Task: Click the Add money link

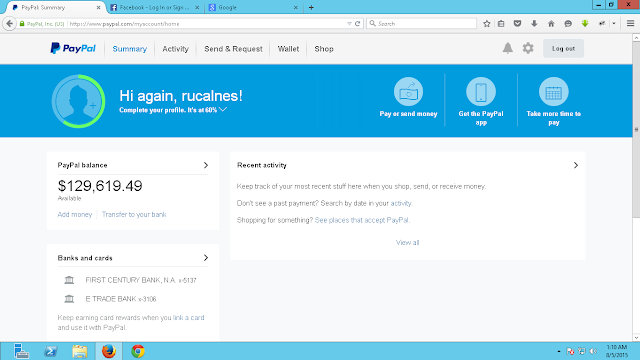Action: 75,214
